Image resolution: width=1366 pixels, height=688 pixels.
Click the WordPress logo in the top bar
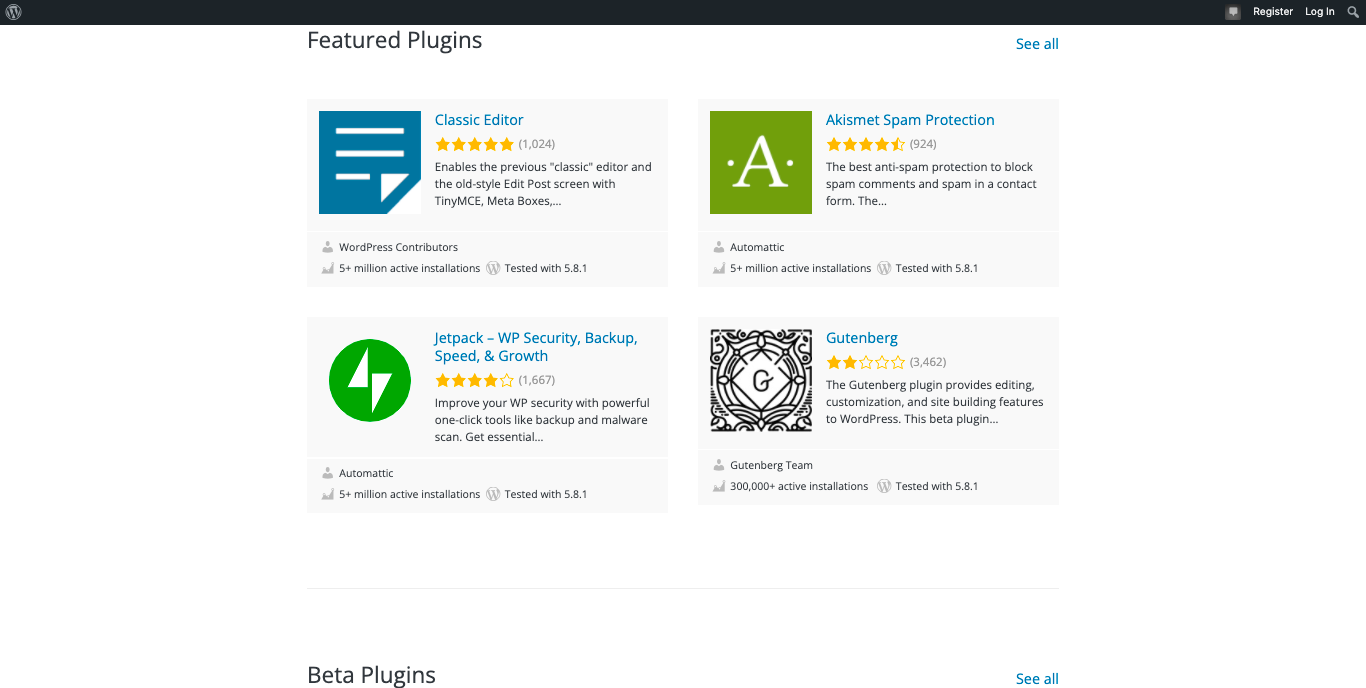[x=13, y=12]
